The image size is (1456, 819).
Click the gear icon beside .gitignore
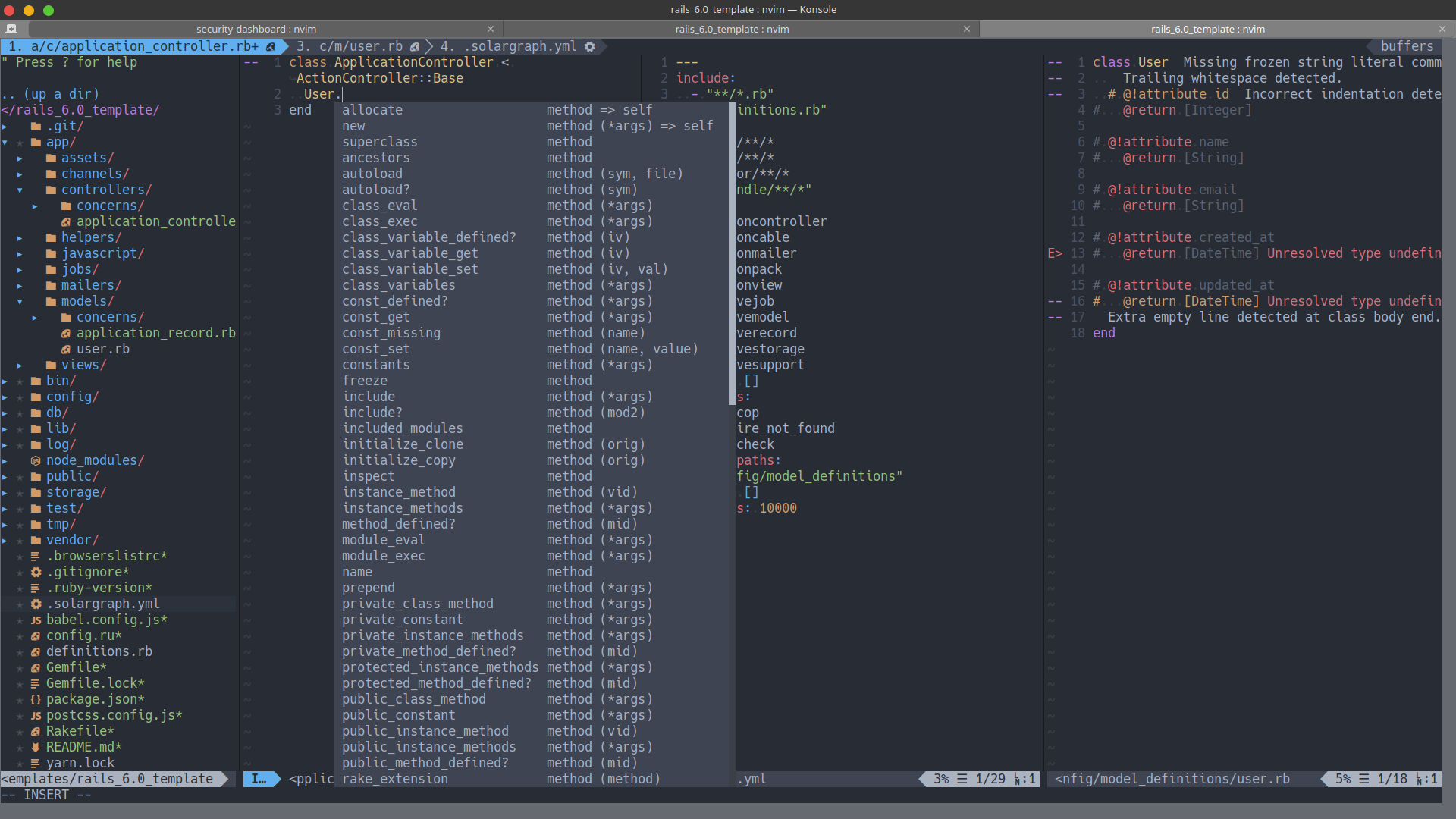pos(36,573)
